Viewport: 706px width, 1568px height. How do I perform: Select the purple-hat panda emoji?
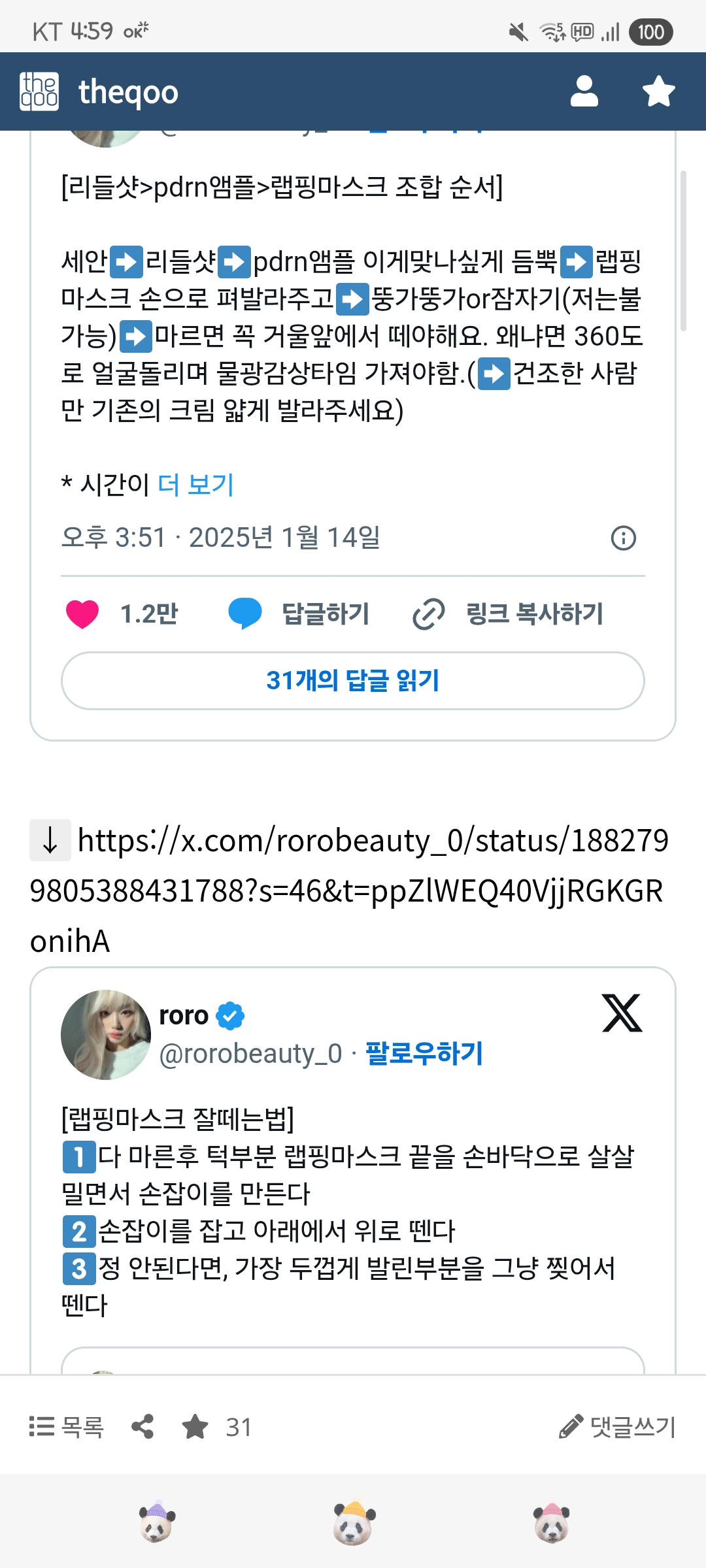coord(156,1522)
